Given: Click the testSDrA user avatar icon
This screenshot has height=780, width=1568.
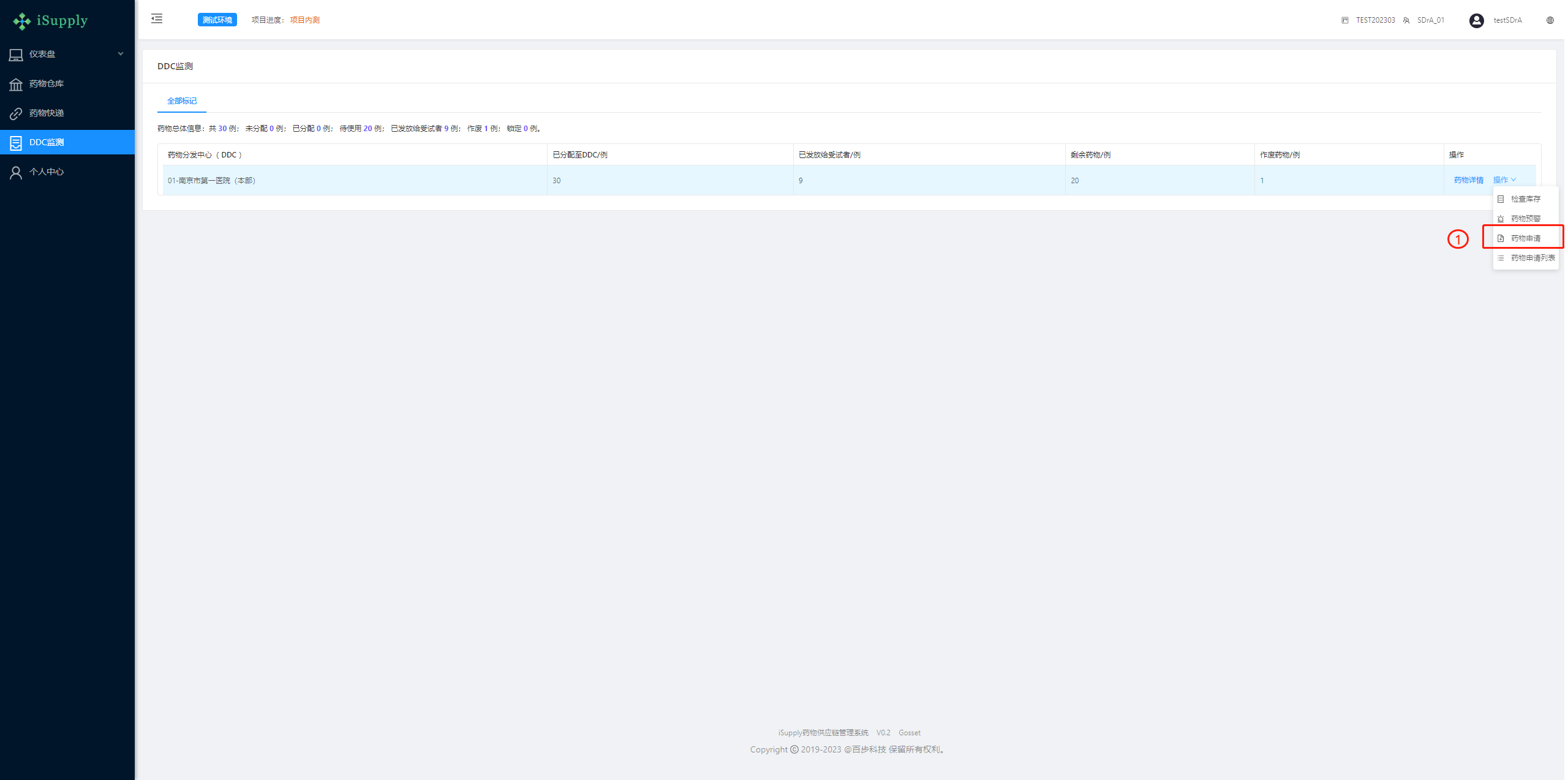Looking at the screenshot, I should (1476, 20).
